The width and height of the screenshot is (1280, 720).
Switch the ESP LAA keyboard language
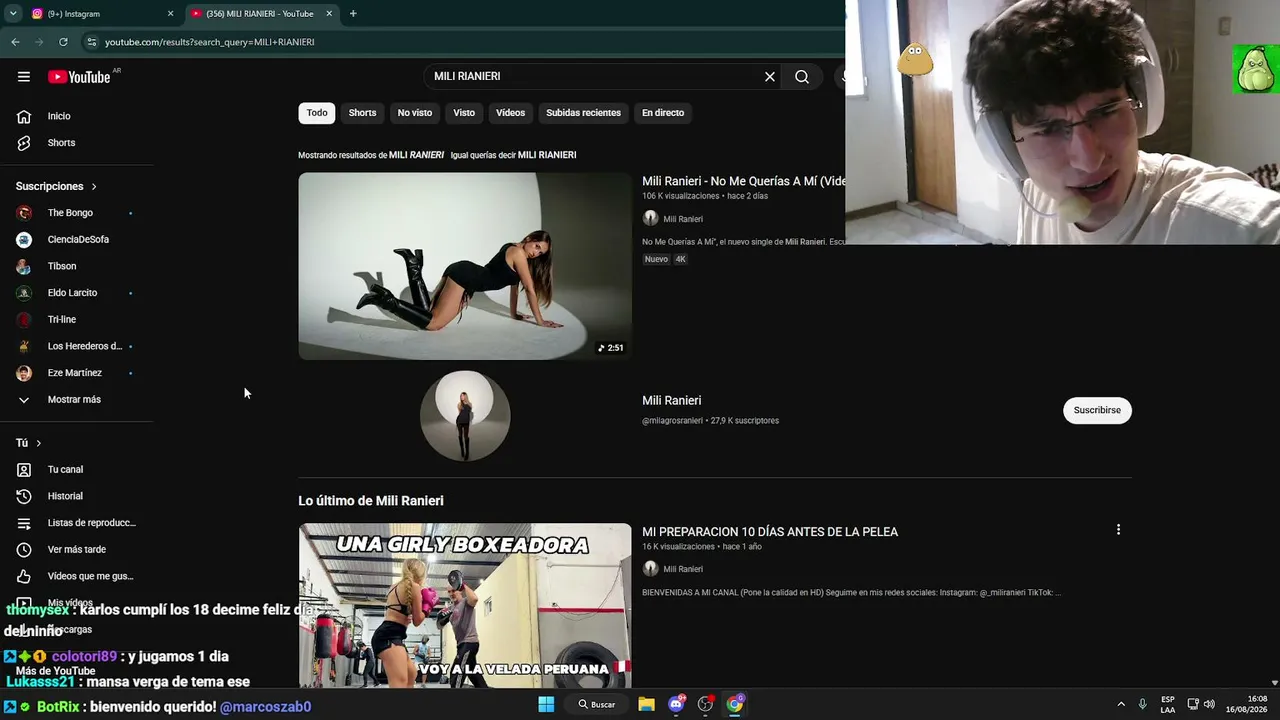coord(1168,704)
